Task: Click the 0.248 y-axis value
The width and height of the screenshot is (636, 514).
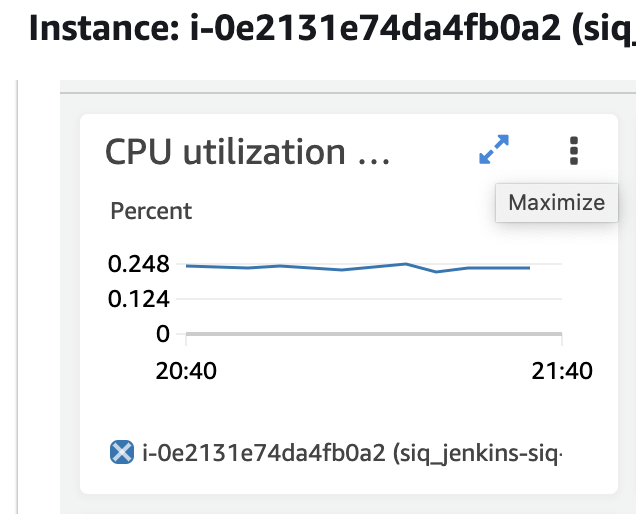Action: point(139,264)
